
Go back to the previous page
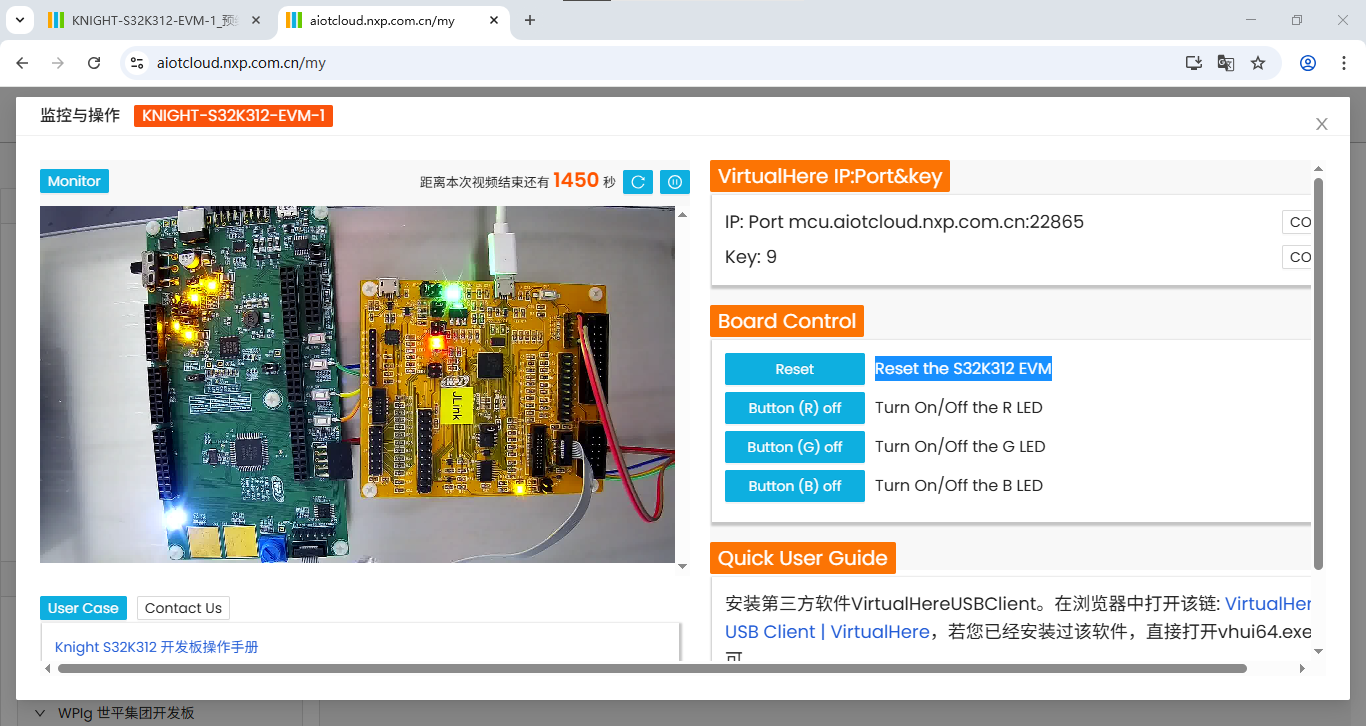(22, 63)
